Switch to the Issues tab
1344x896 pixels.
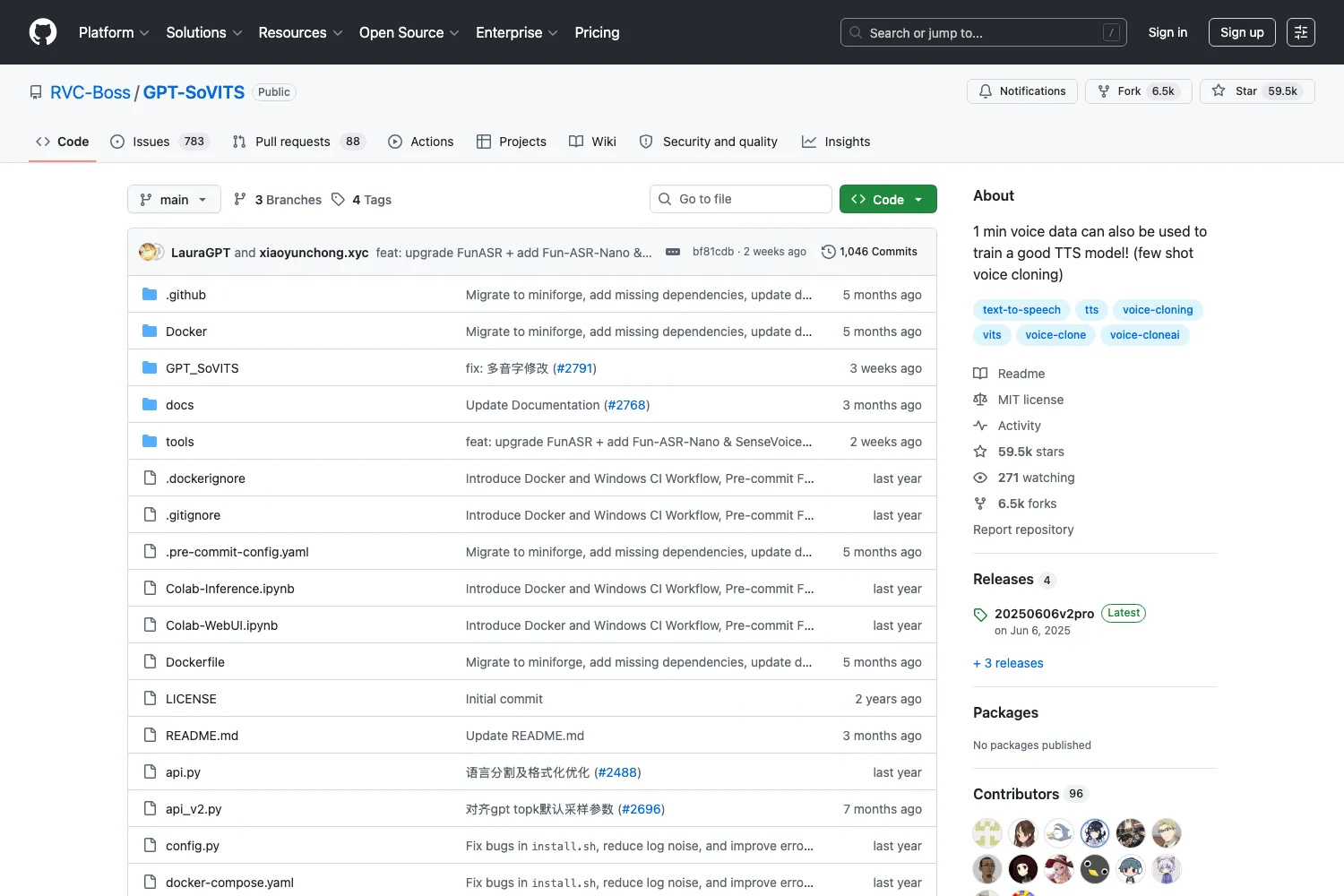coord(159,142)
